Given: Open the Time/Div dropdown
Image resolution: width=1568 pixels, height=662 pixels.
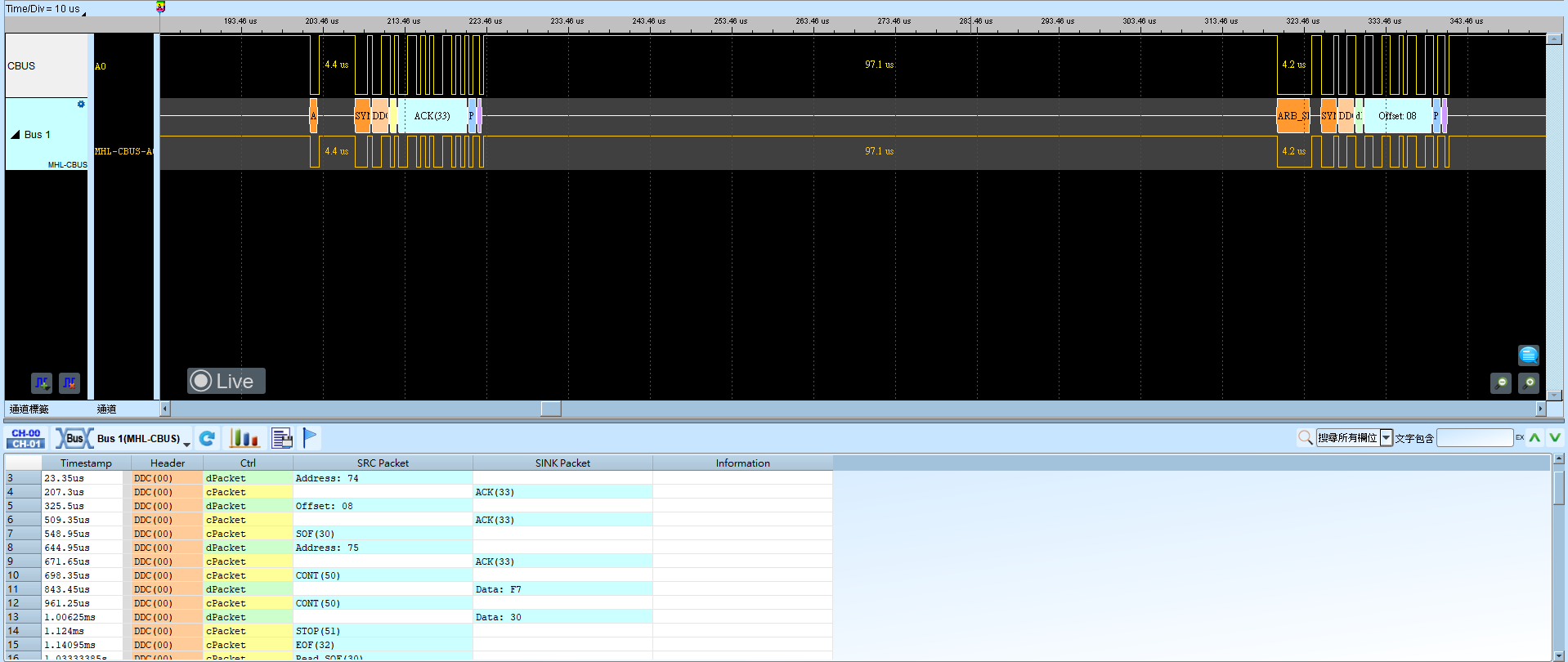Looking at the screenshot, I should coord(83,13).
